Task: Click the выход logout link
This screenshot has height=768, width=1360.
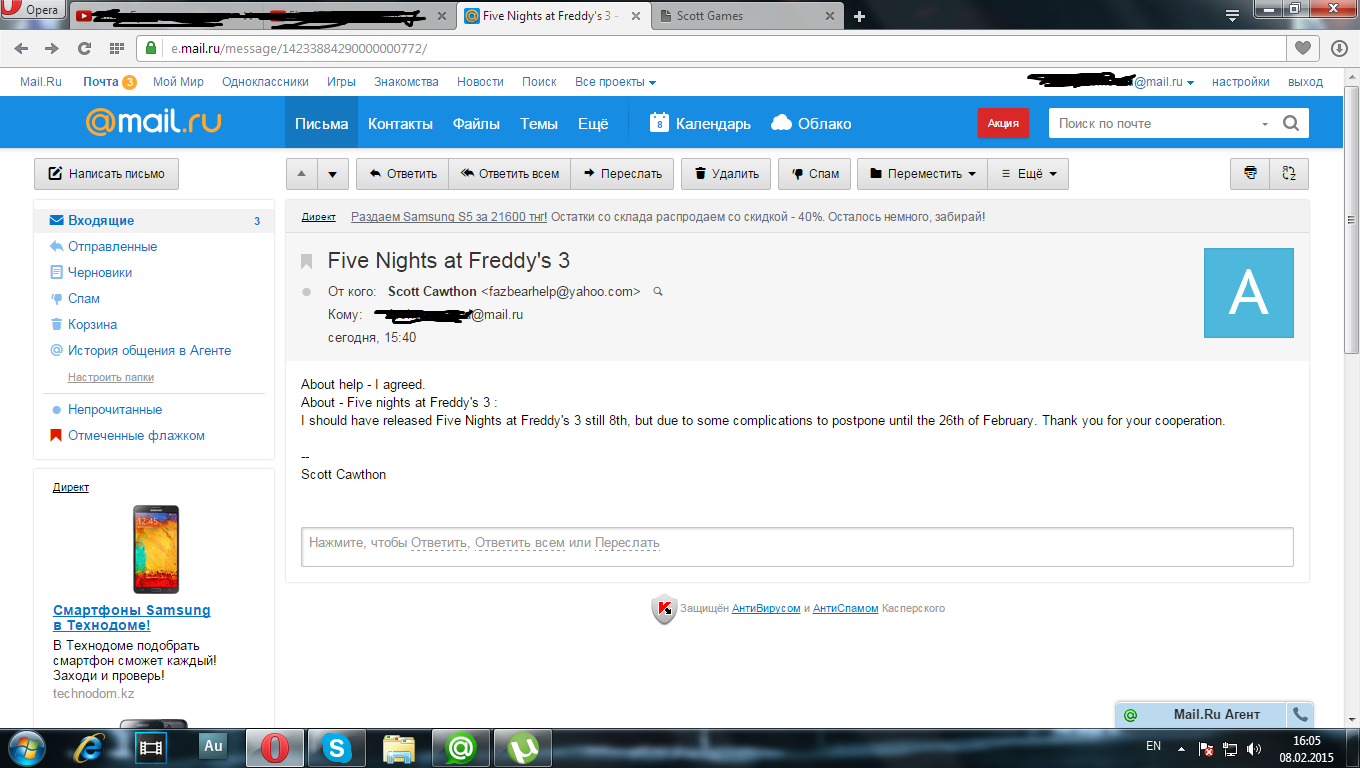Action: tap(1306, 82)
